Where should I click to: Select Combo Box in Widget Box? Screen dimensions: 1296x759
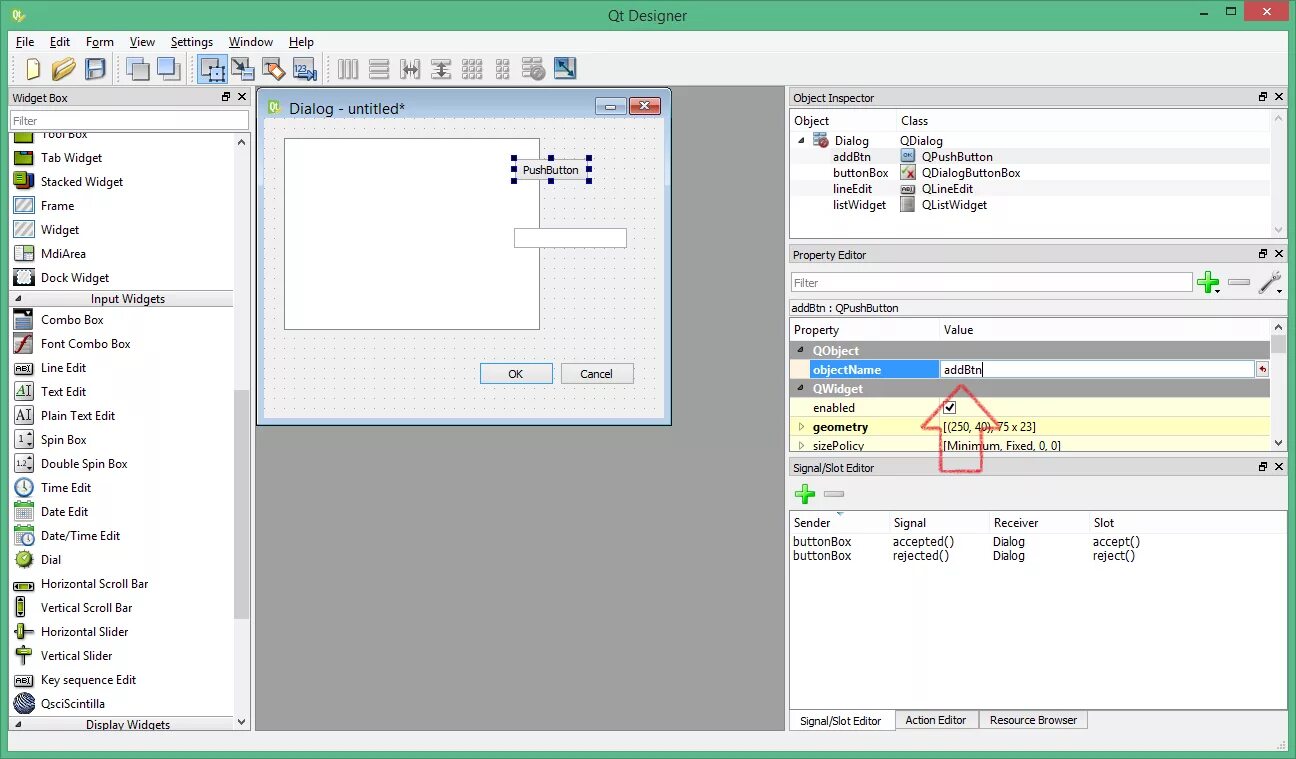pos(72,320)
